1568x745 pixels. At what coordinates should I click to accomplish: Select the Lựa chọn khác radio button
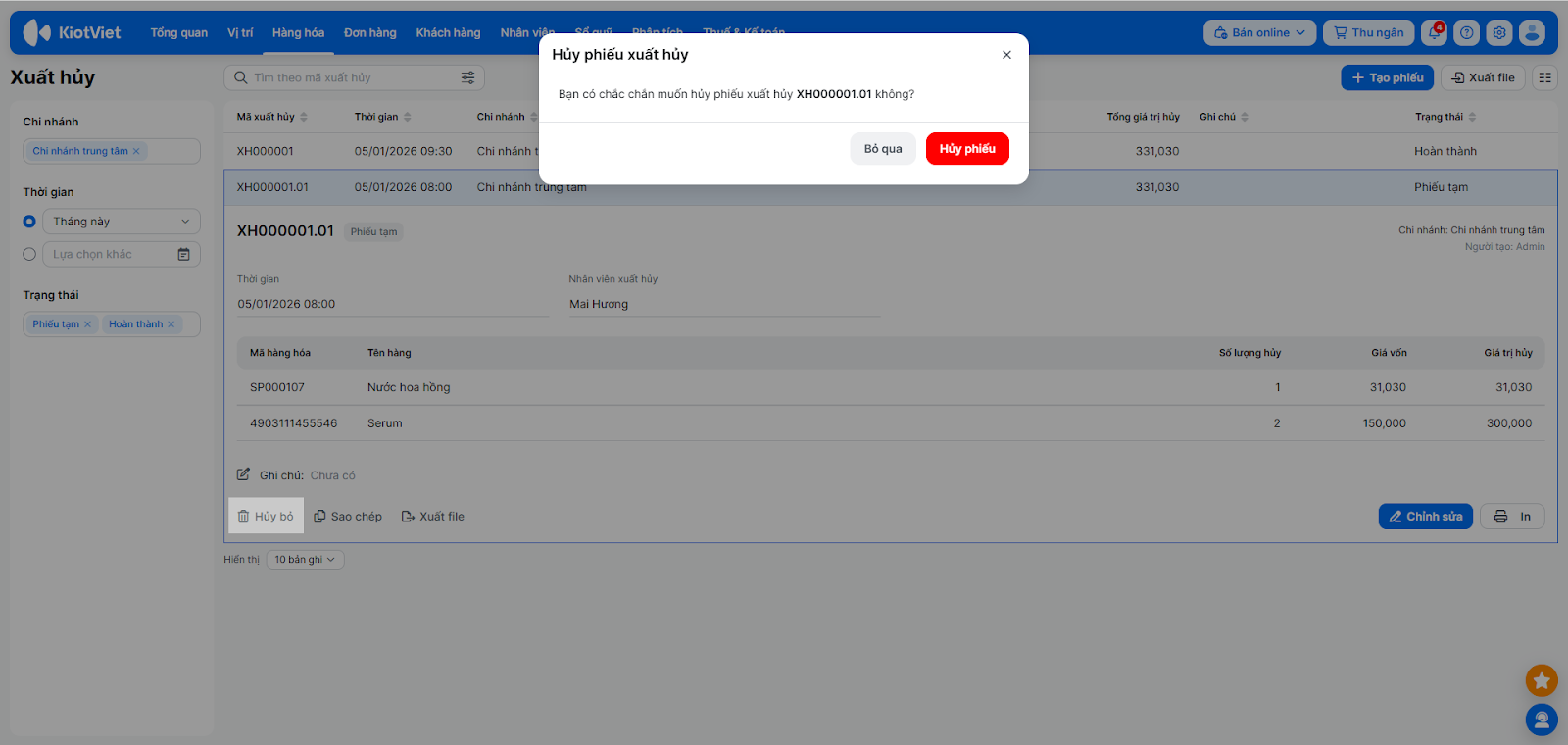coord(29,254)
